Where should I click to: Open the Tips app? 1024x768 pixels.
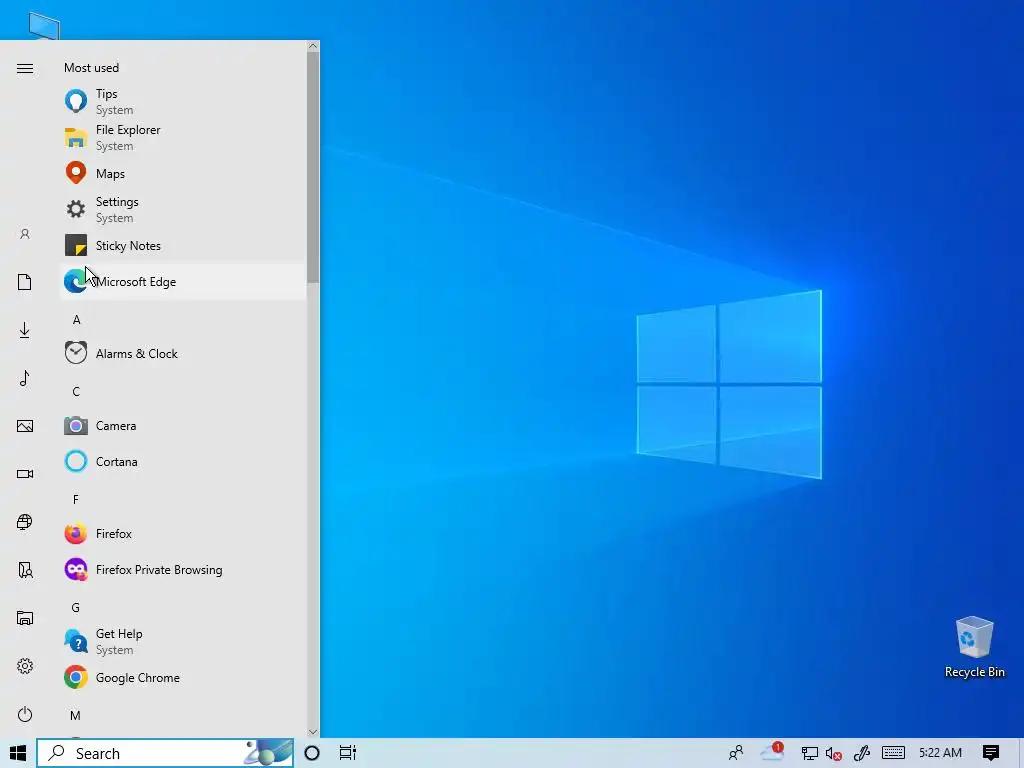point(183,101)
